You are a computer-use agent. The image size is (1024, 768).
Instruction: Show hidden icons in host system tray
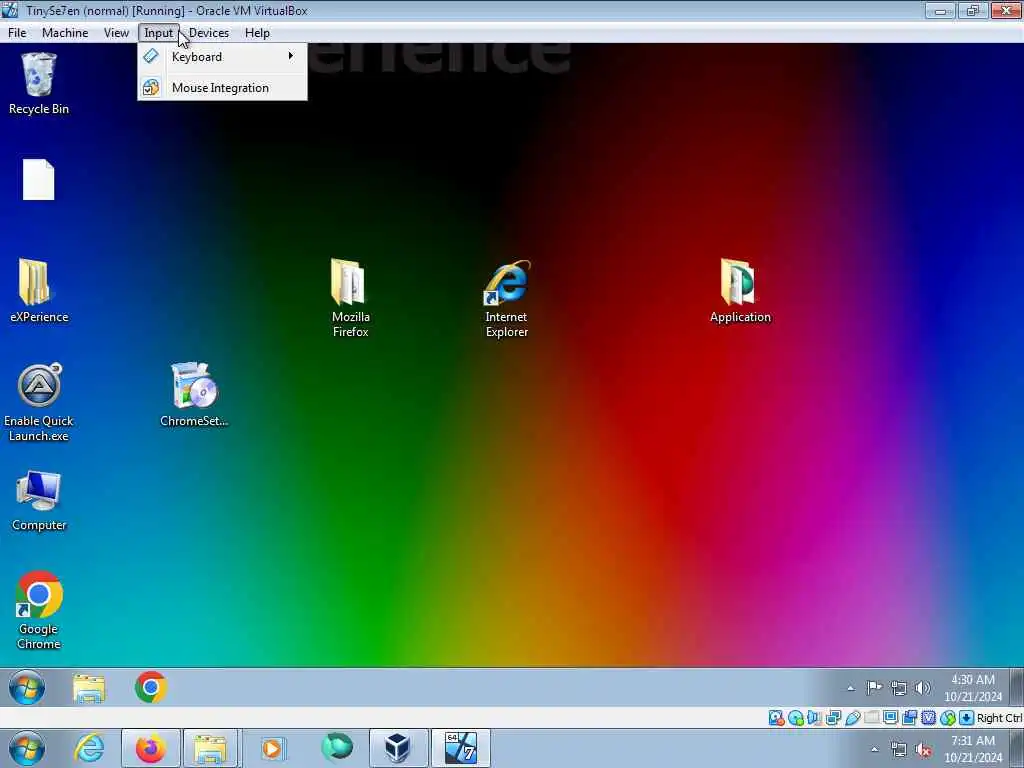[x=874, y=749]
